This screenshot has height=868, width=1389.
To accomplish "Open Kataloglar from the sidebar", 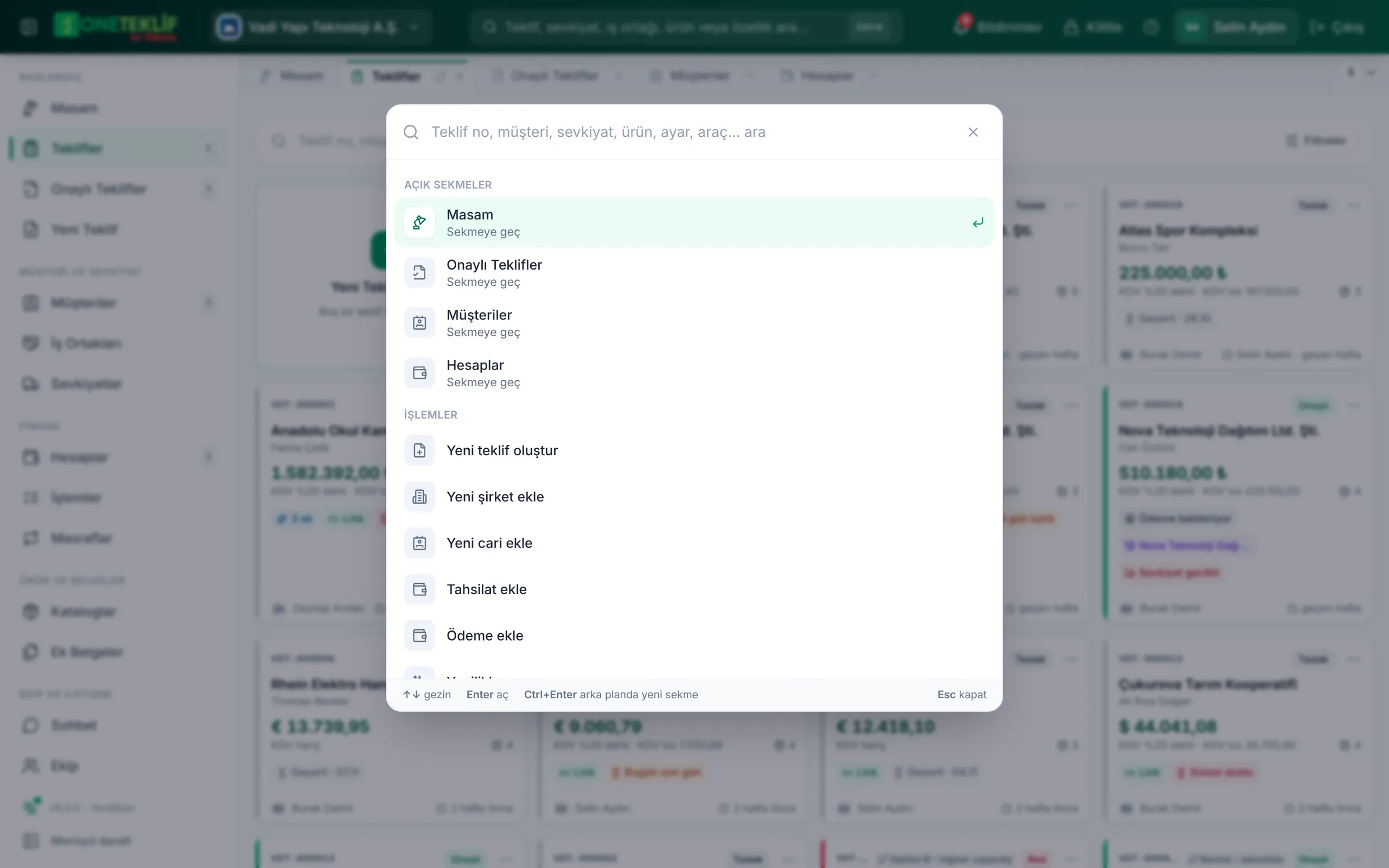I will [118, 611].
